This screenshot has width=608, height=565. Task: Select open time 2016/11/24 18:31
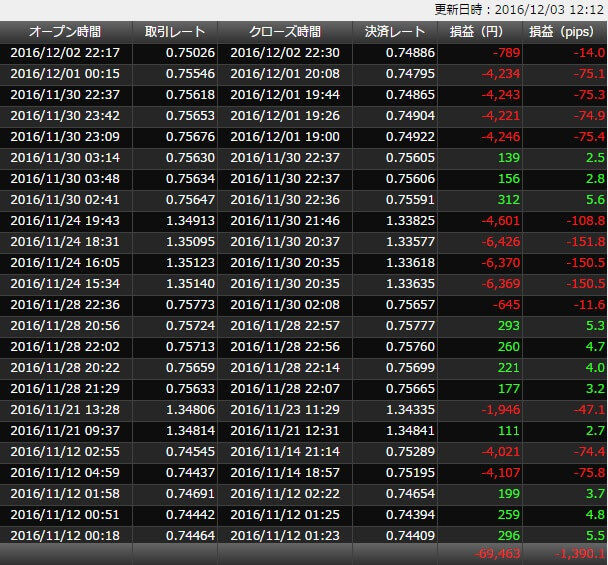coord(65,242)
